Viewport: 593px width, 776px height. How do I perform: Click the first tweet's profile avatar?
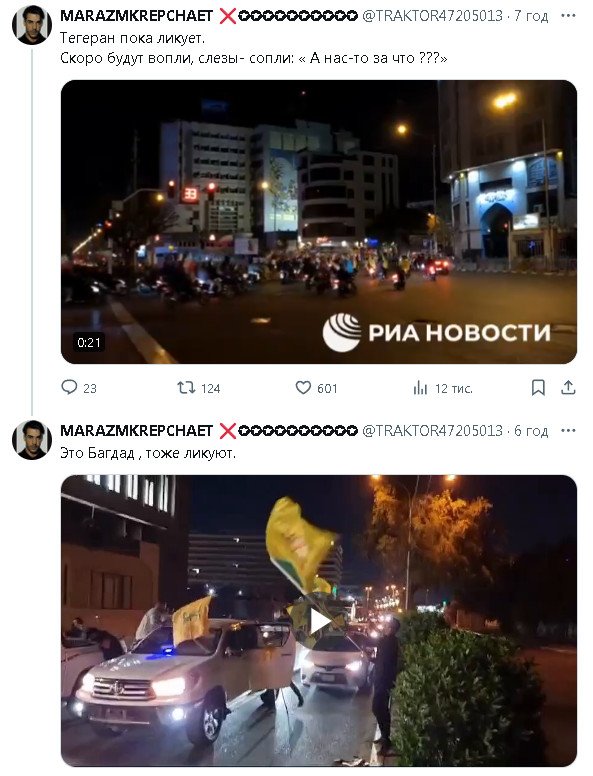pyautogui.click(x=32, y=25)
